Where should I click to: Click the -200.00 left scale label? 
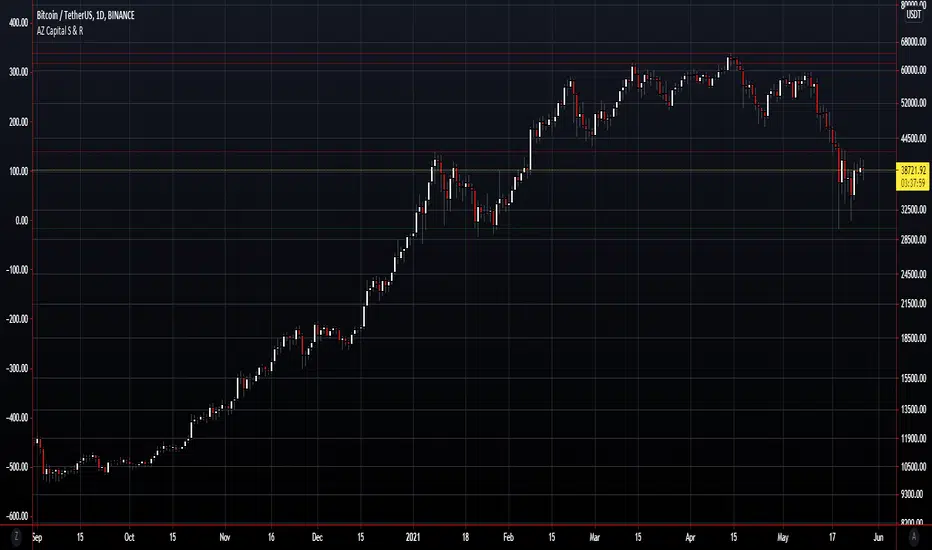(x=17, y=319)
